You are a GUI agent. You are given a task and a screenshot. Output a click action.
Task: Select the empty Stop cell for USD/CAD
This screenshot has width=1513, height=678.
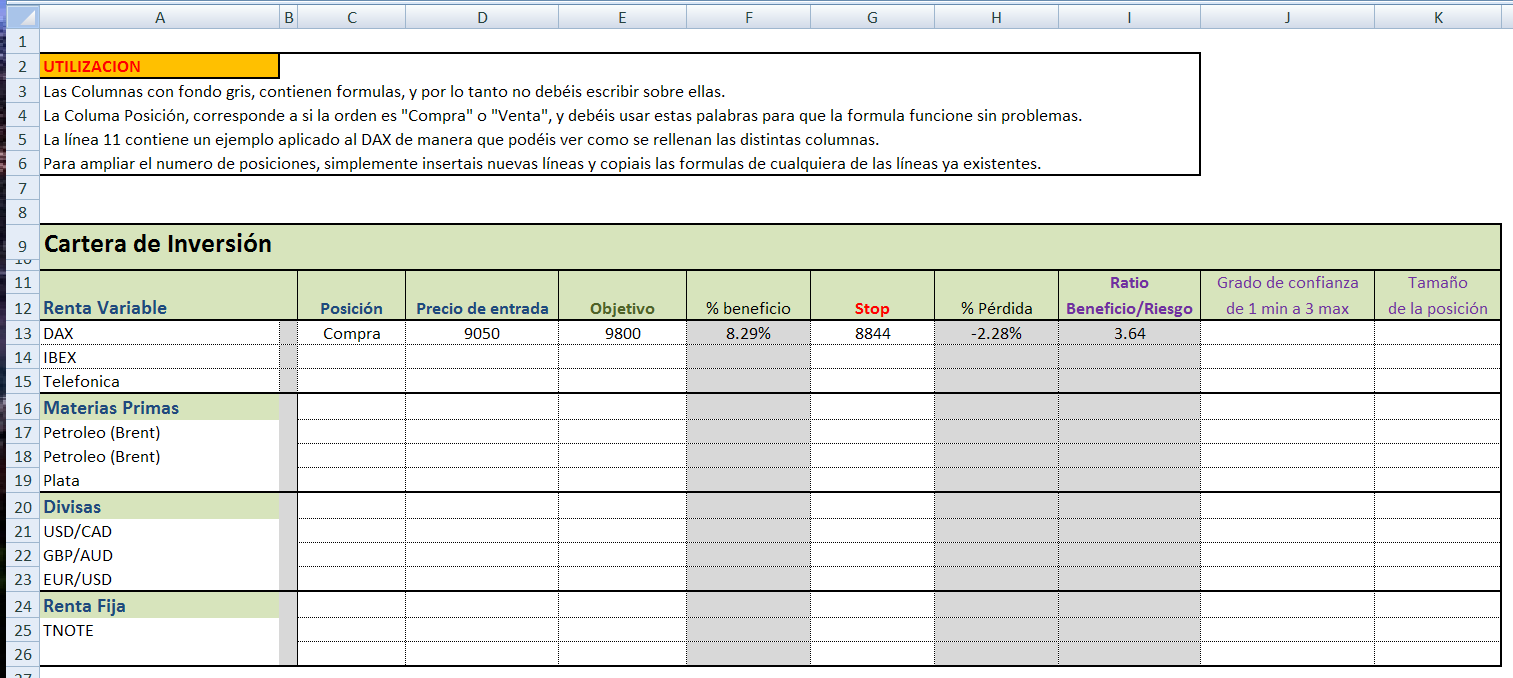[872, 531]
